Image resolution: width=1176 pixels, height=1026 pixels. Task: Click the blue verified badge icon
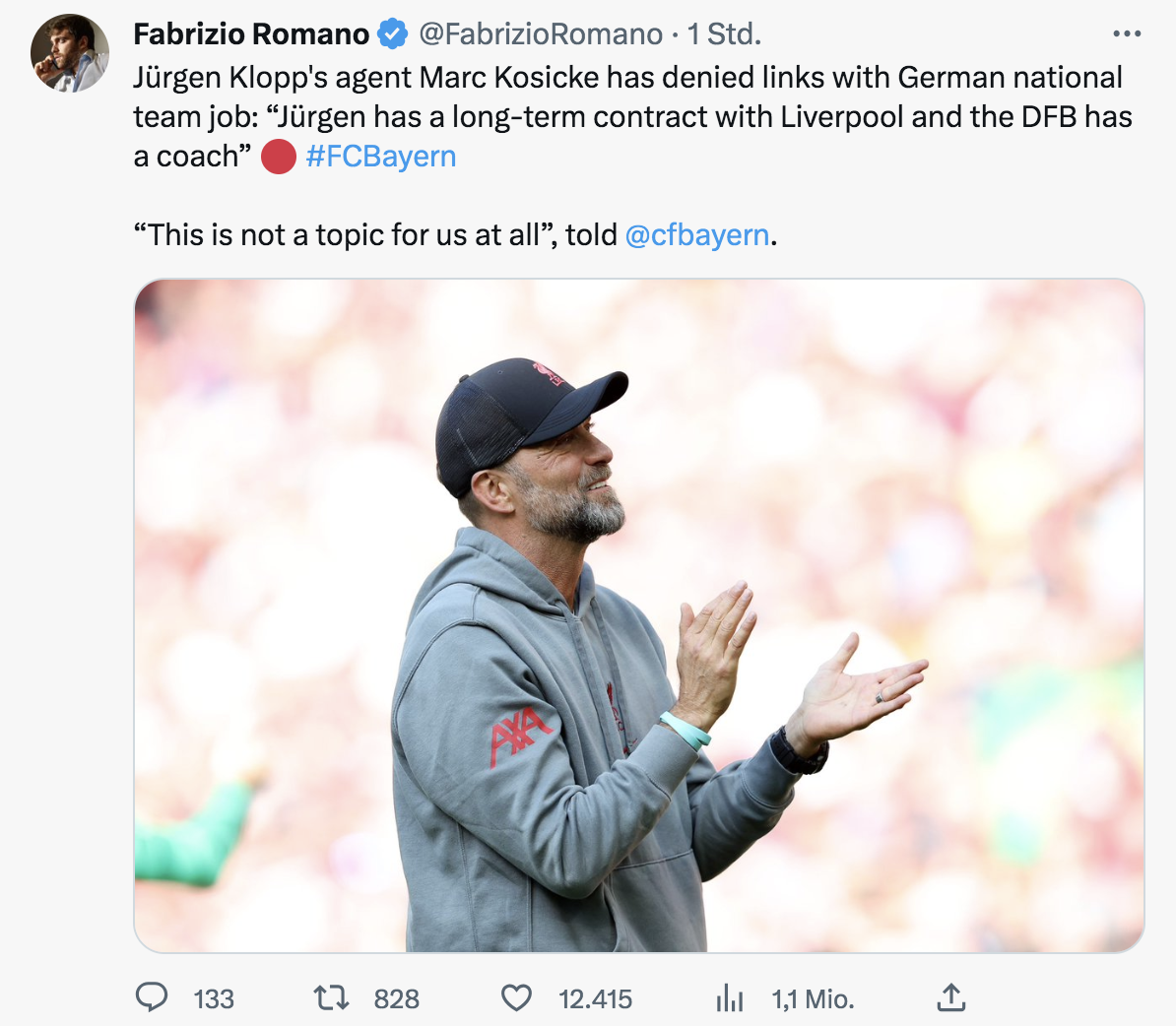[393, 34]
